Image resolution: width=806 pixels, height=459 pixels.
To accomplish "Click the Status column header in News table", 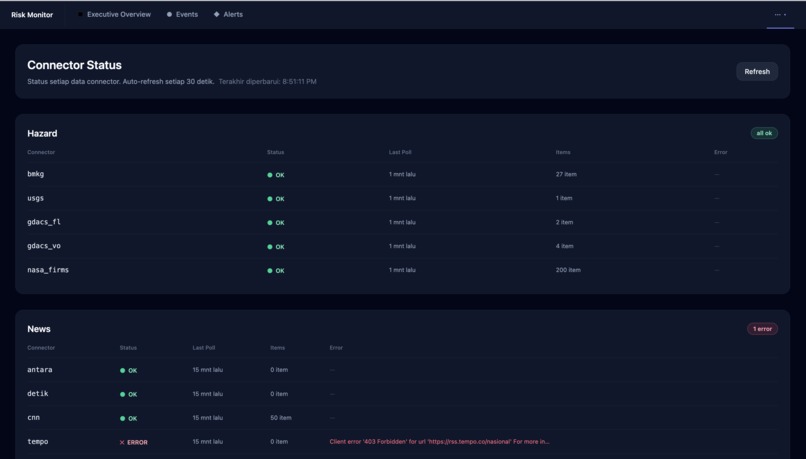I will click(x=128, y=348).
